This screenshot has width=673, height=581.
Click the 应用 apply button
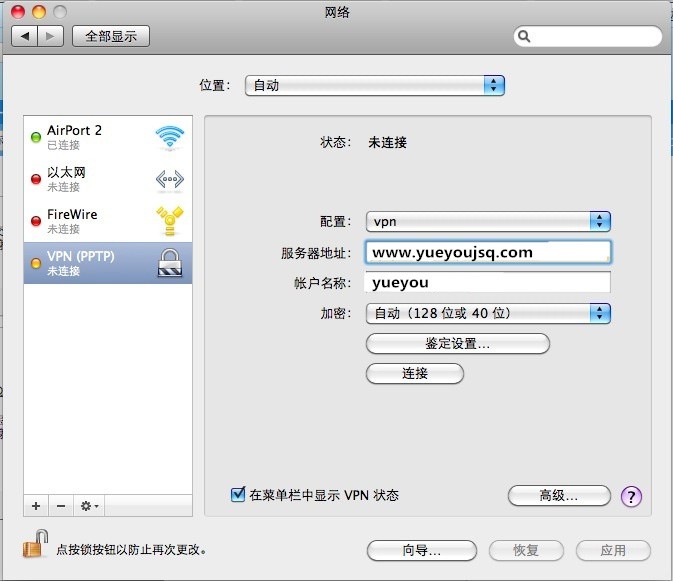[x=613, y=551]
